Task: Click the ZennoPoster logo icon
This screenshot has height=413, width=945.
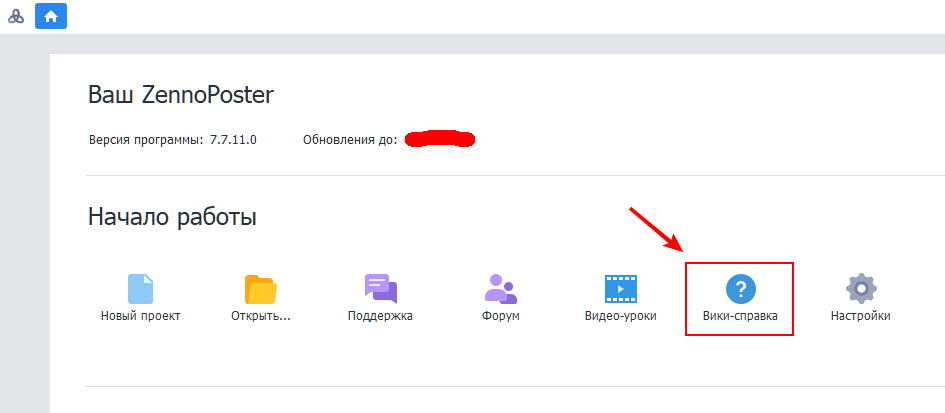Action: 16,16
